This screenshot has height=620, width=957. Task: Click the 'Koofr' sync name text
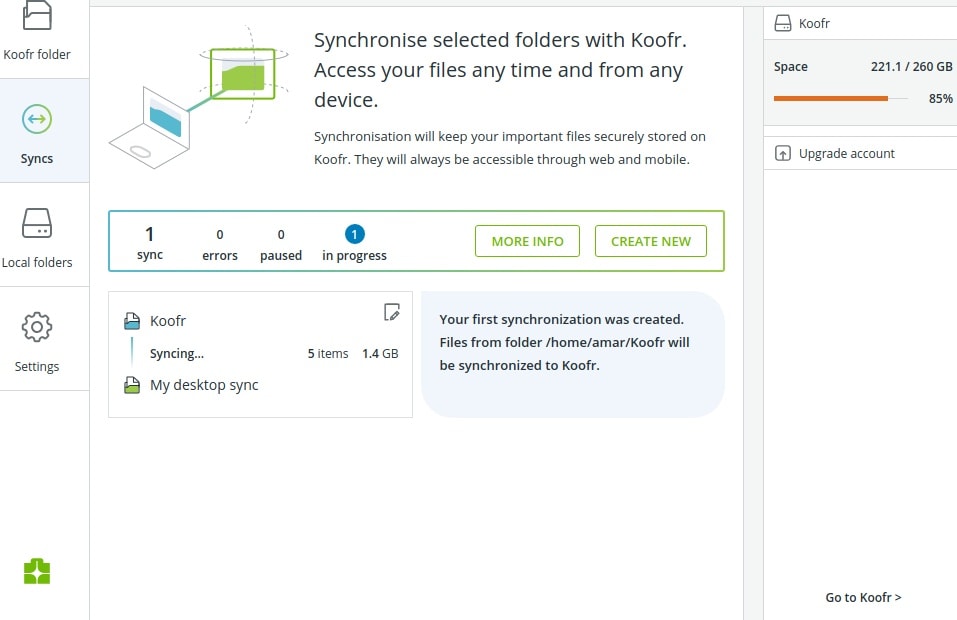(168, 321)
